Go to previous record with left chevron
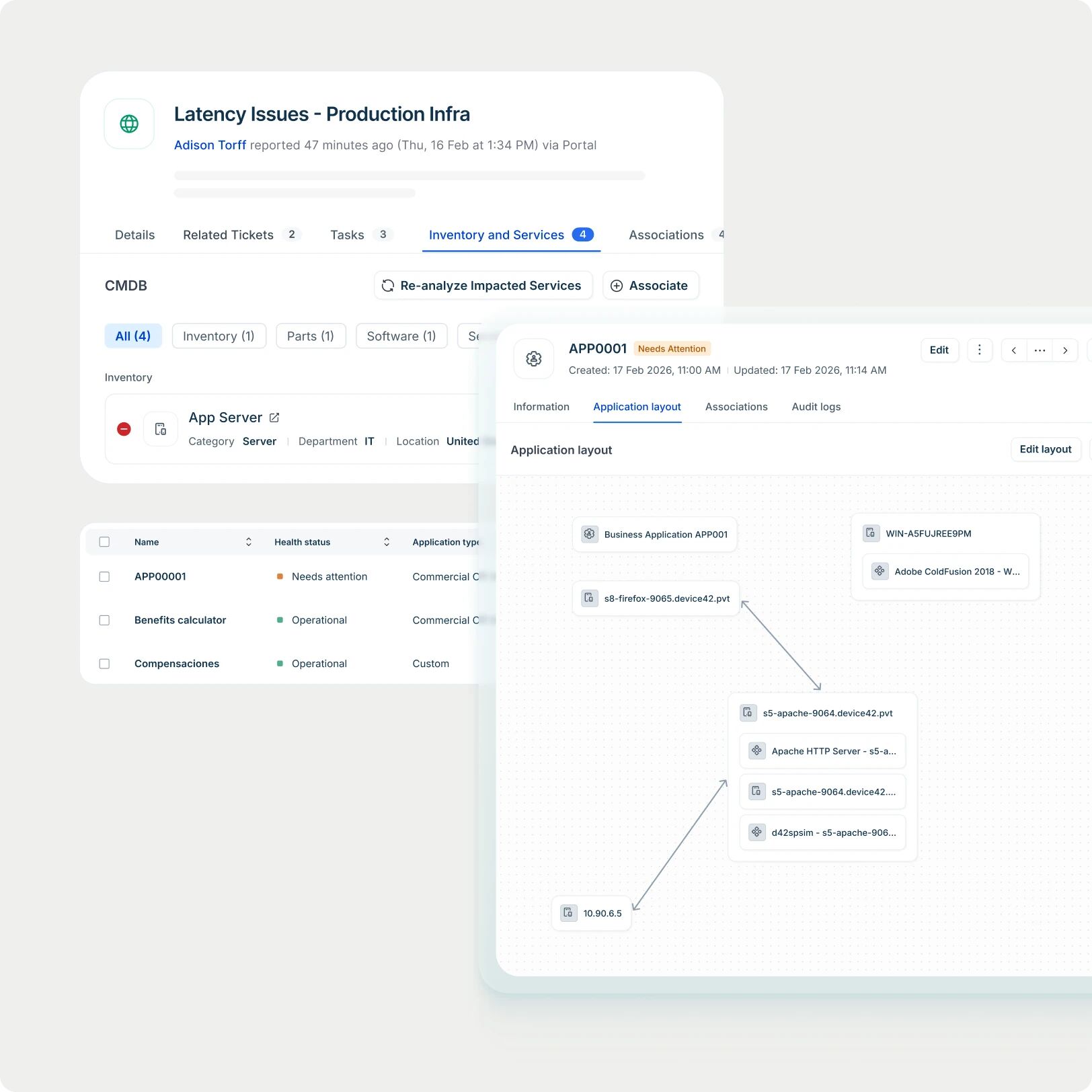1092x1092 pixels. point(1014,350)
